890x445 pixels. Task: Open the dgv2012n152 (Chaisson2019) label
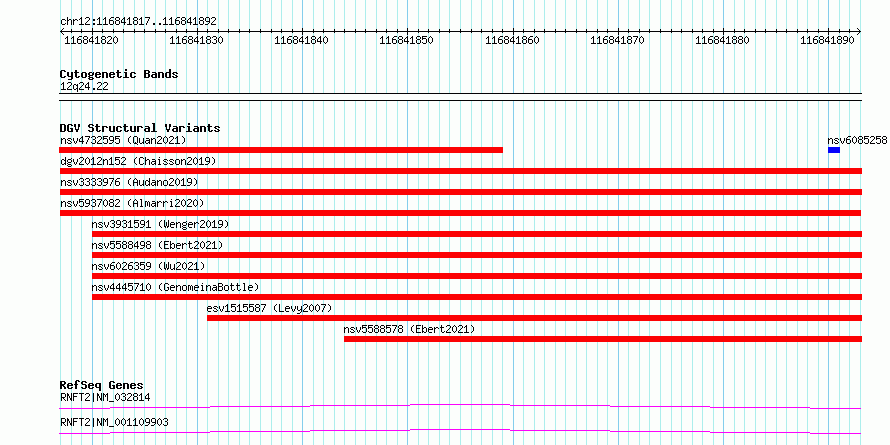pos(138,161)
